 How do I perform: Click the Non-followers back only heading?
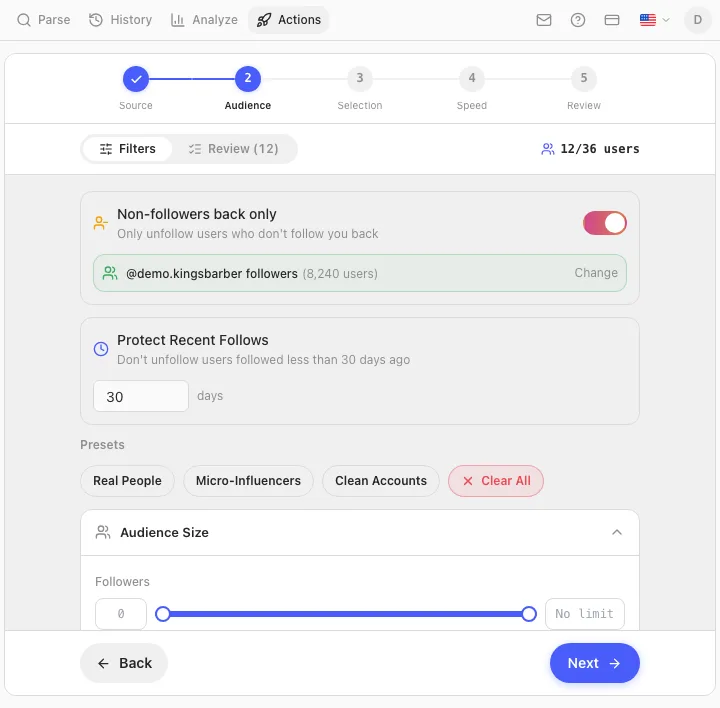point(197,214)
